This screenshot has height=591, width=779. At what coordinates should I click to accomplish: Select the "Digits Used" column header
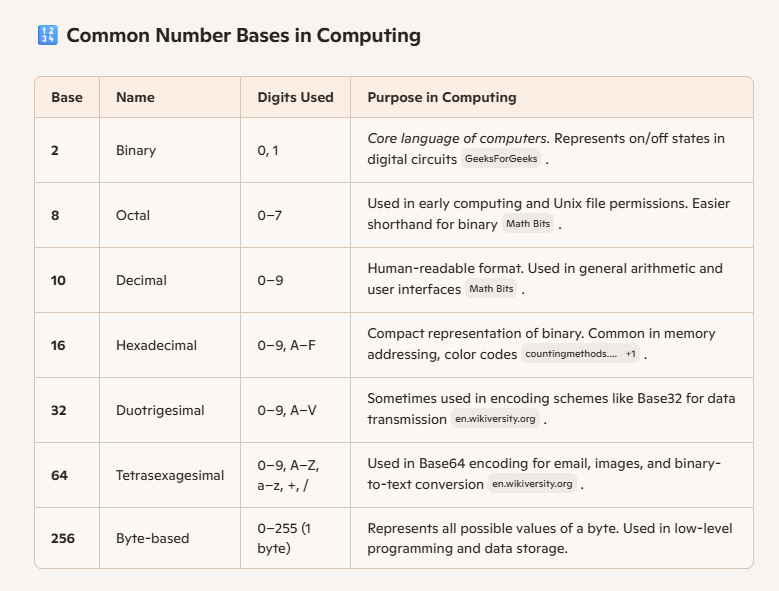pos(295,97)
